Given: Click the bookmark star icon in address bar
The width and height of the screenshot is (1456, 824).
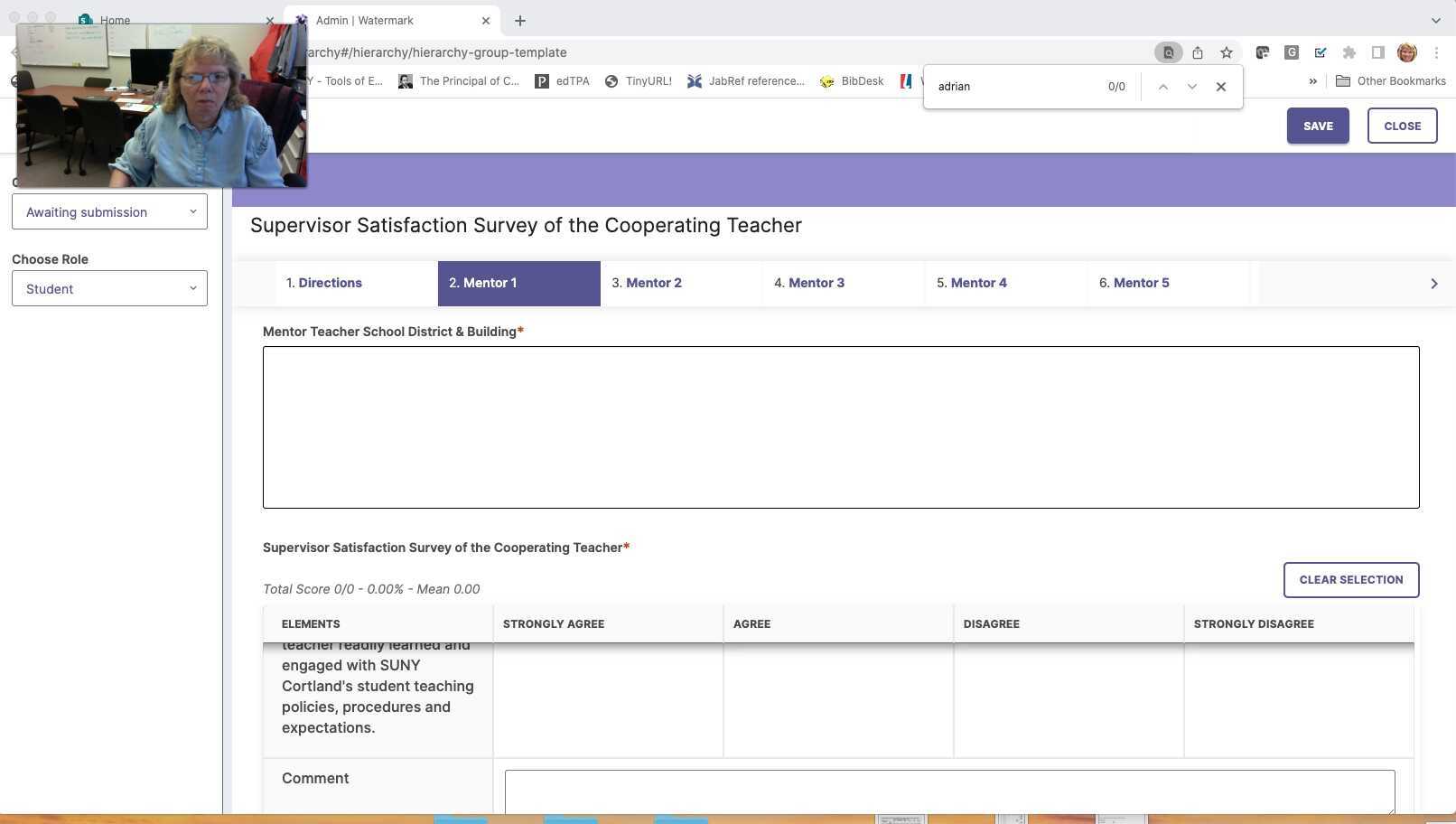Looking at the screenshot, I should [1226, 52].
